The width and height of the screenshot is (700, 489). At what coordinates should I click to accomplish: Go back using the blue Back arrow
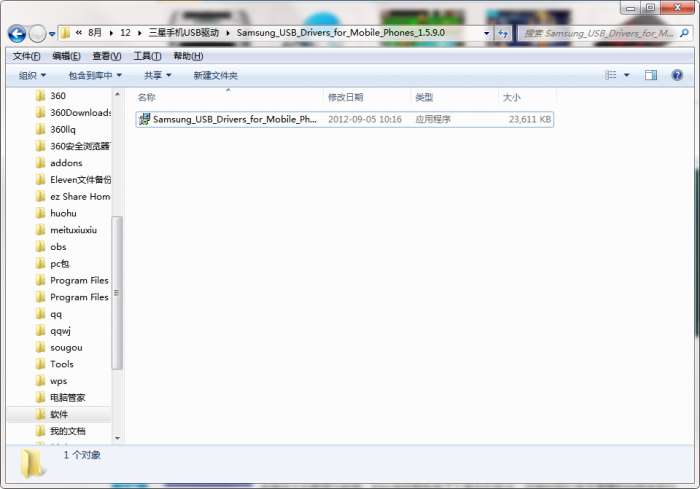17,33
